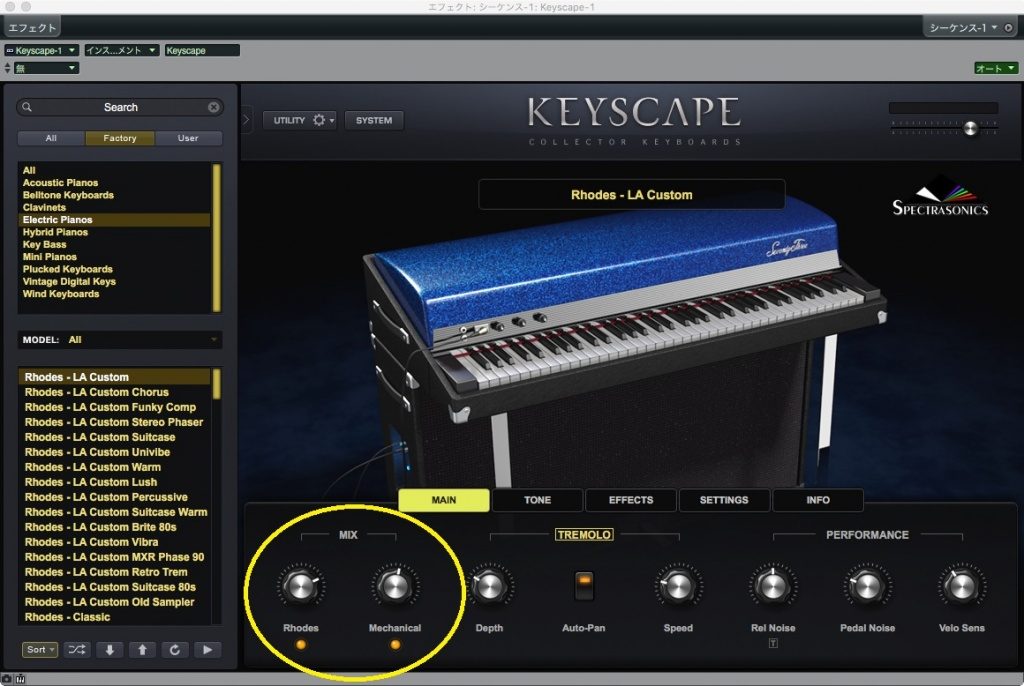The height and width of the screenshot is (686, 1024).
Task: Click the SYSTEM button
Action: [x=374, y=120]
